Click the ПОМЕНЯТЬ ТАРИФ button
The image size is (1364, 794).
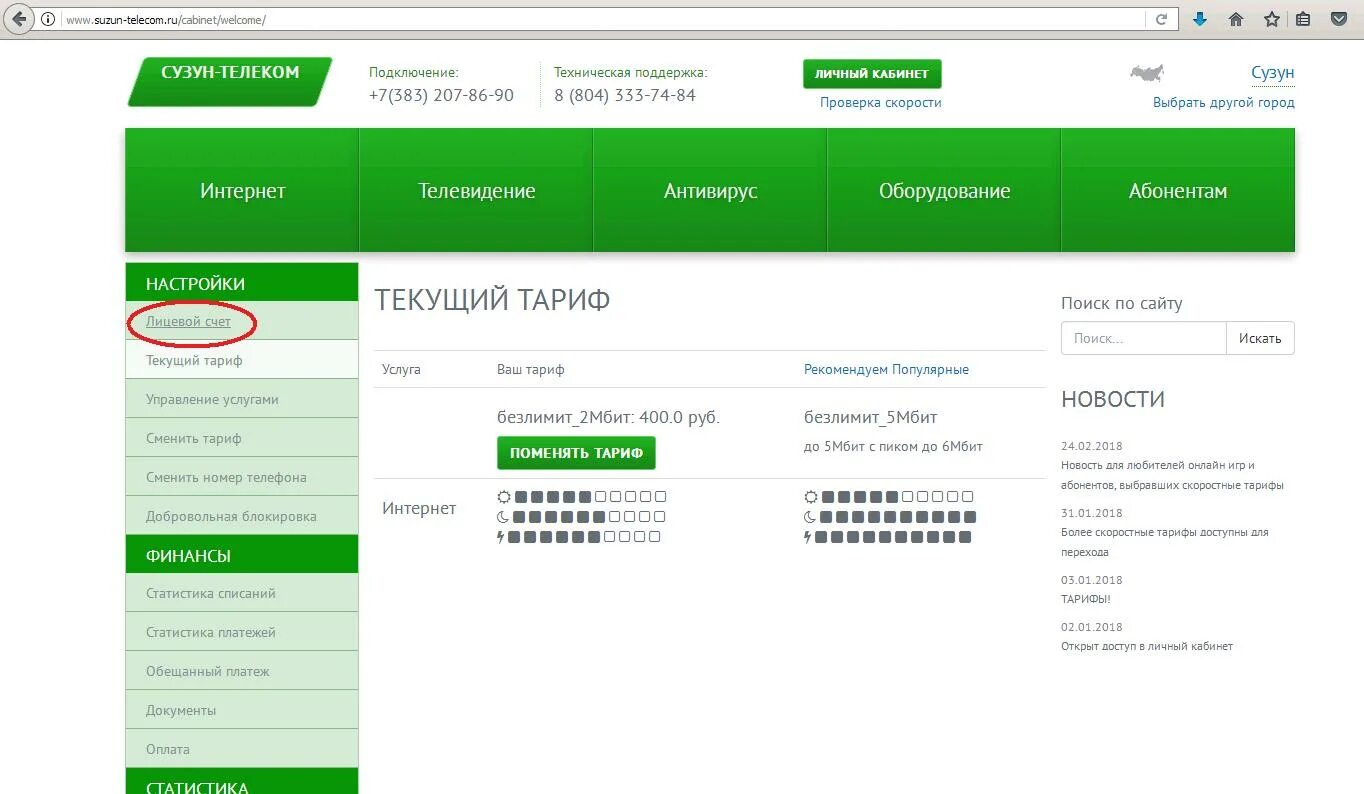click(575, 452)
